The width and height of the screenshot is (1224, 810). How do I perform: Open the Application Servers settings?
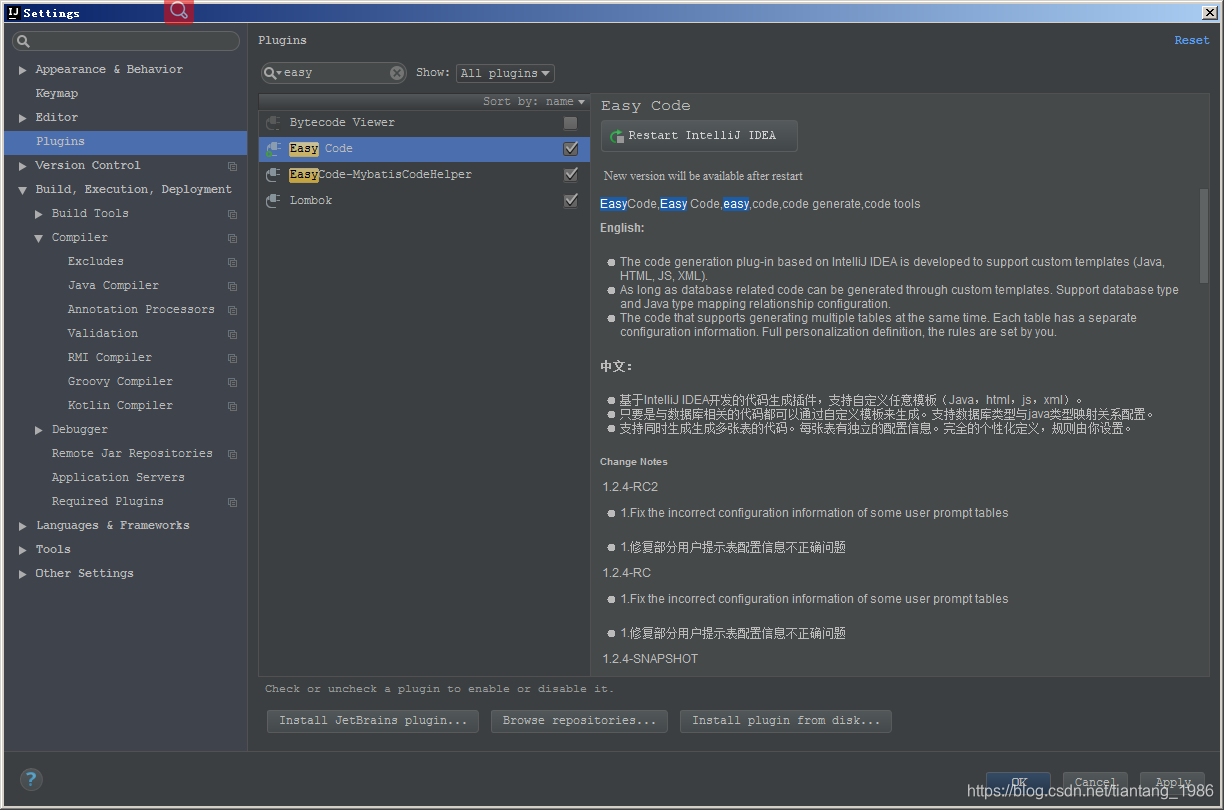point(118,478)
